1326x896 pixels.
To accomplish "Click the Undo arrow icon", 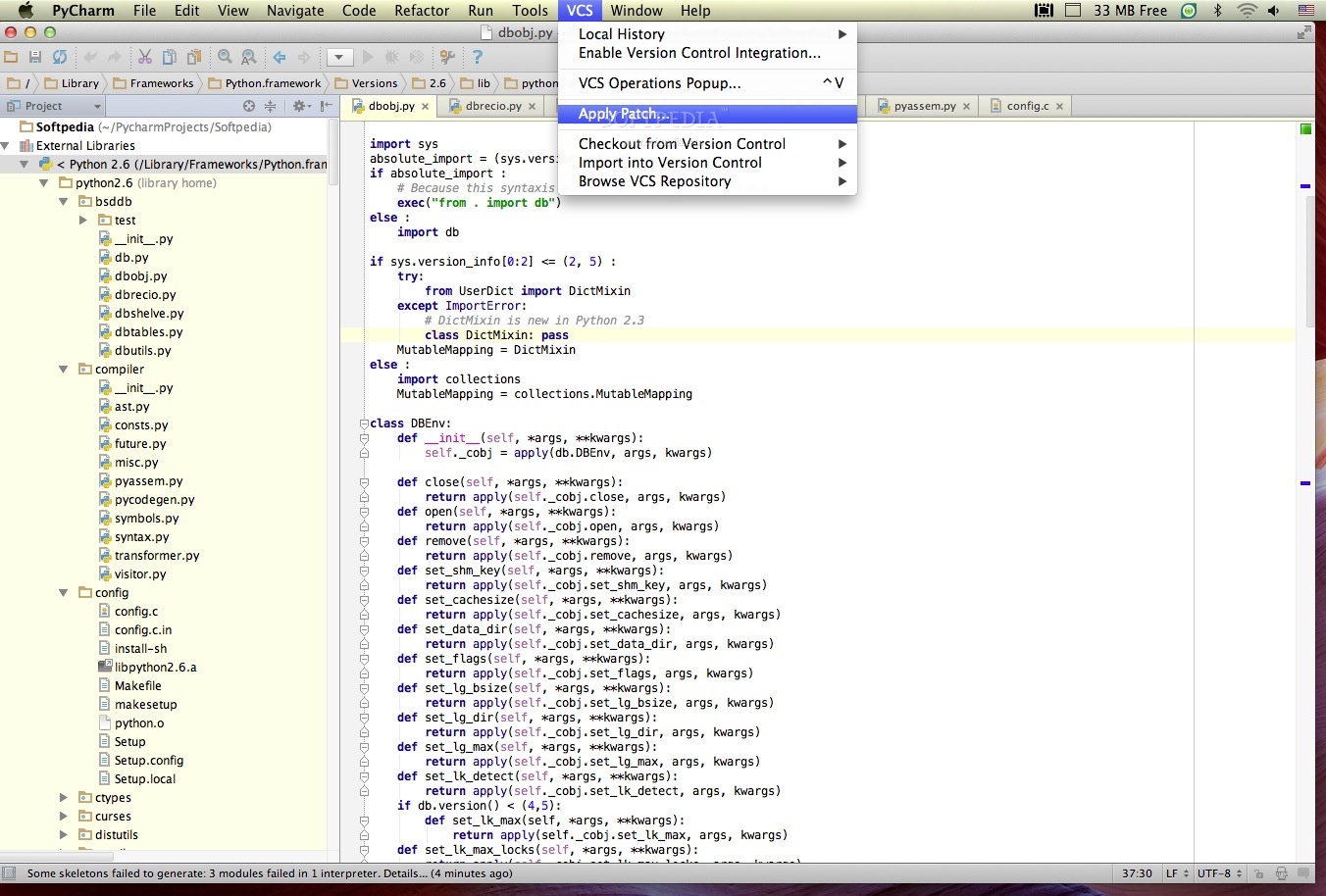I will pyautogui.click(x=90, y=58).
